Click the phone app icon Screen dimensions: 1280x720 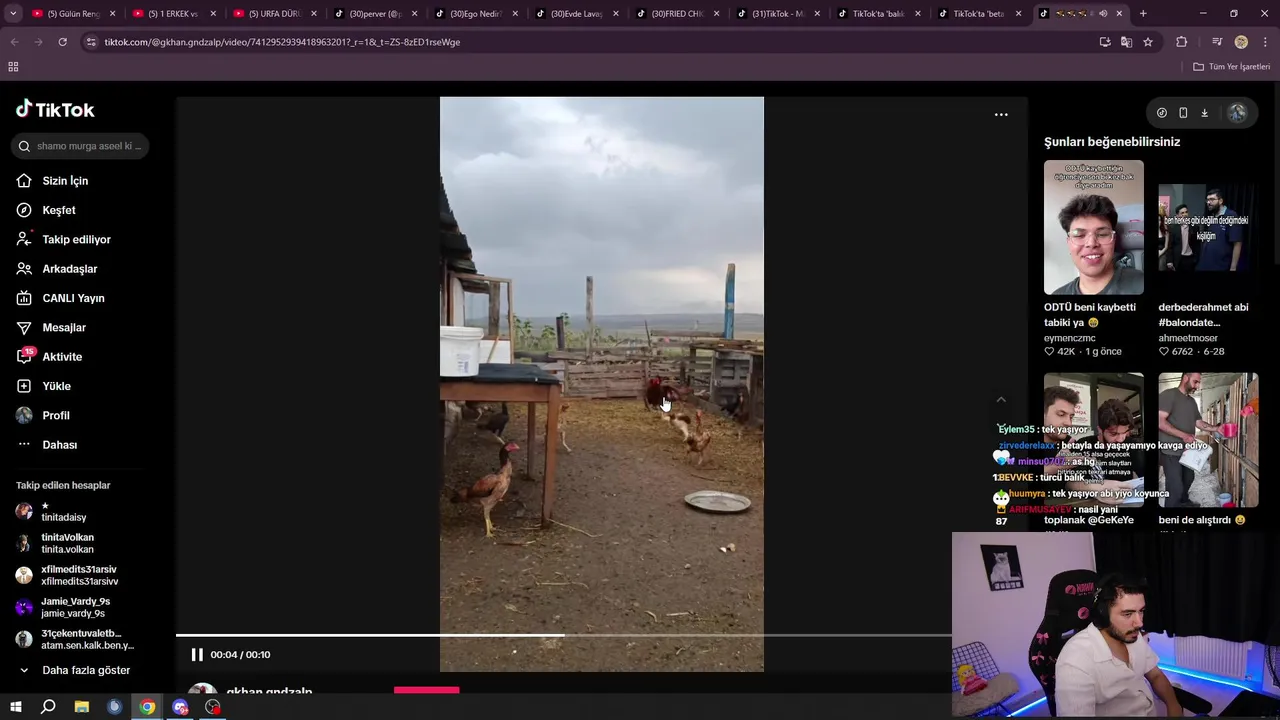(x=1183, y=113)
